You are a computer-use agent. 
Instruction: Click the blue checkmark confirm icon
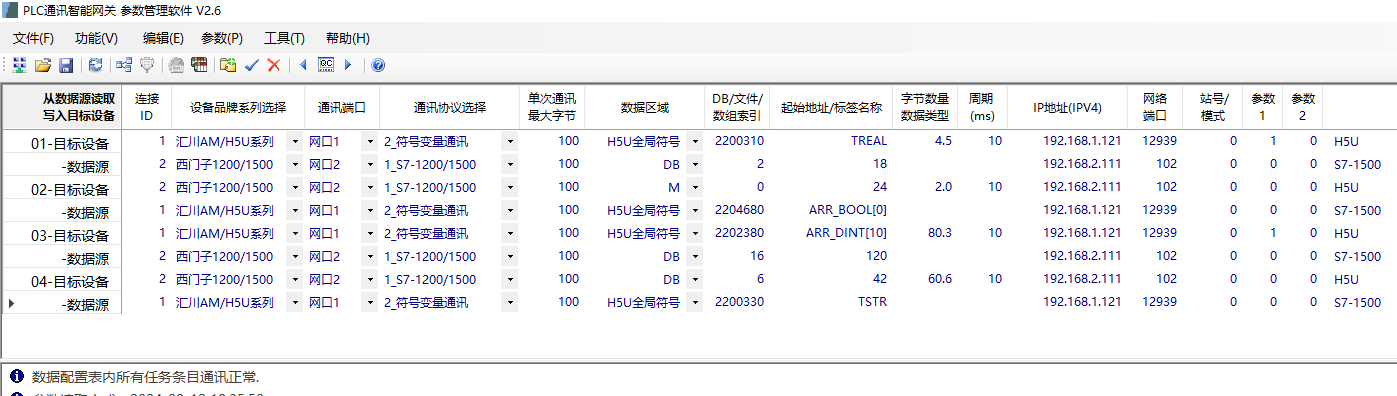coord(252,65)
